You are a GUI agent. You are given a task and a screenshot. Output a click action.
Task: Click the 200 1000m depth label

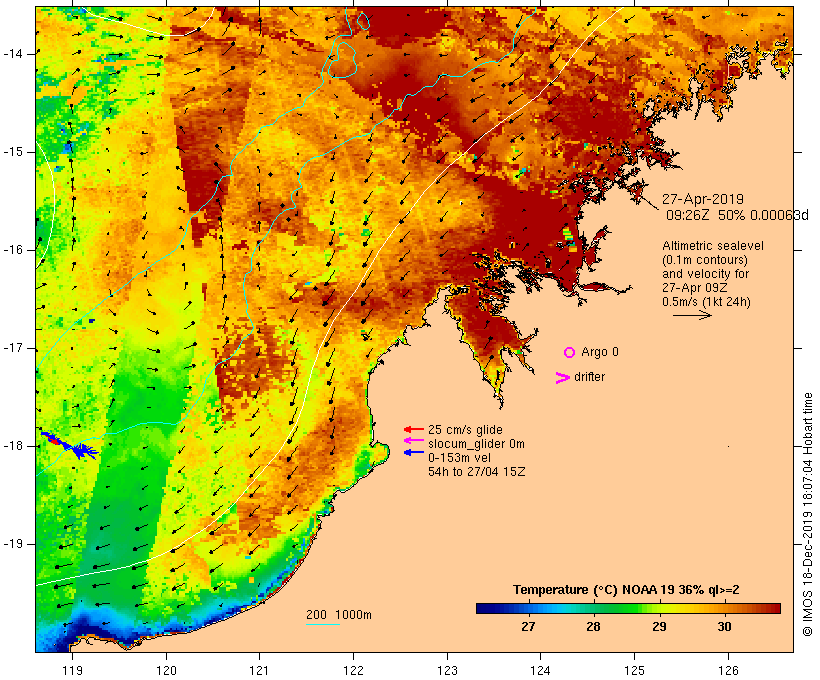(339, 615)
